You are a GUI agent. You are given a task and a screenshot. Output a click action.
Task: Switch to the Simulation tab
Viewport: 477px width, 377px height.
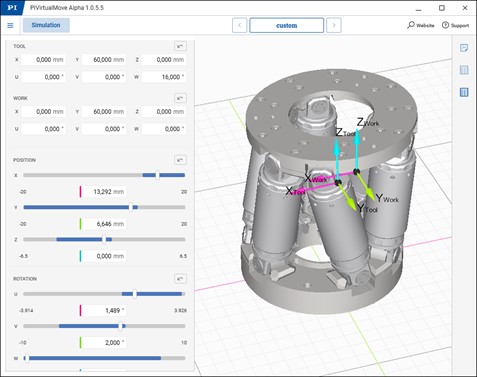[46, 25]
